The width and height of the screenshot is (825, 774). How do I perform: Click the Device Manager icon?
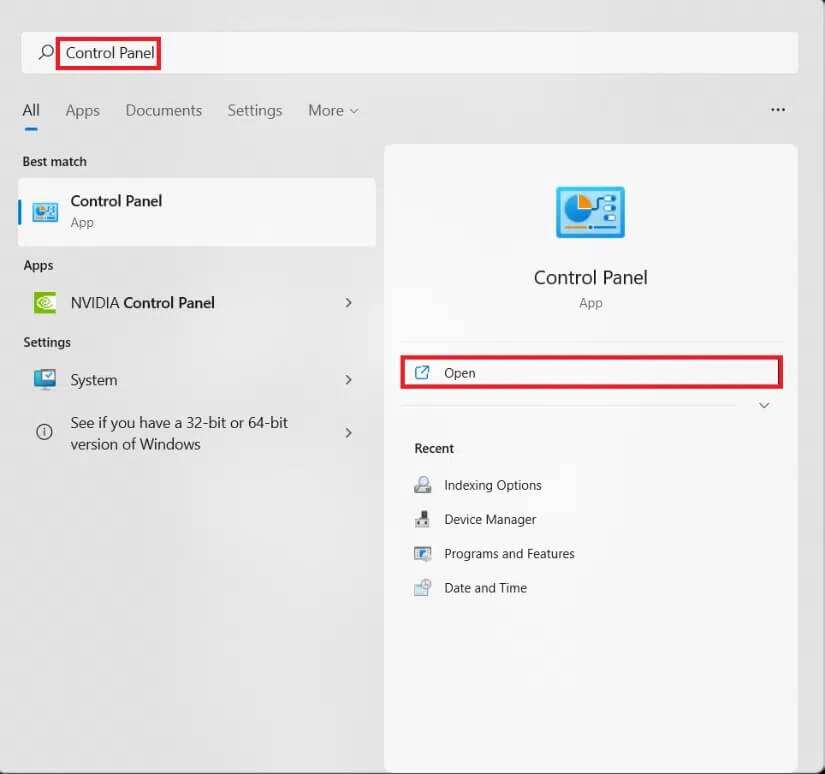(422, 519)
